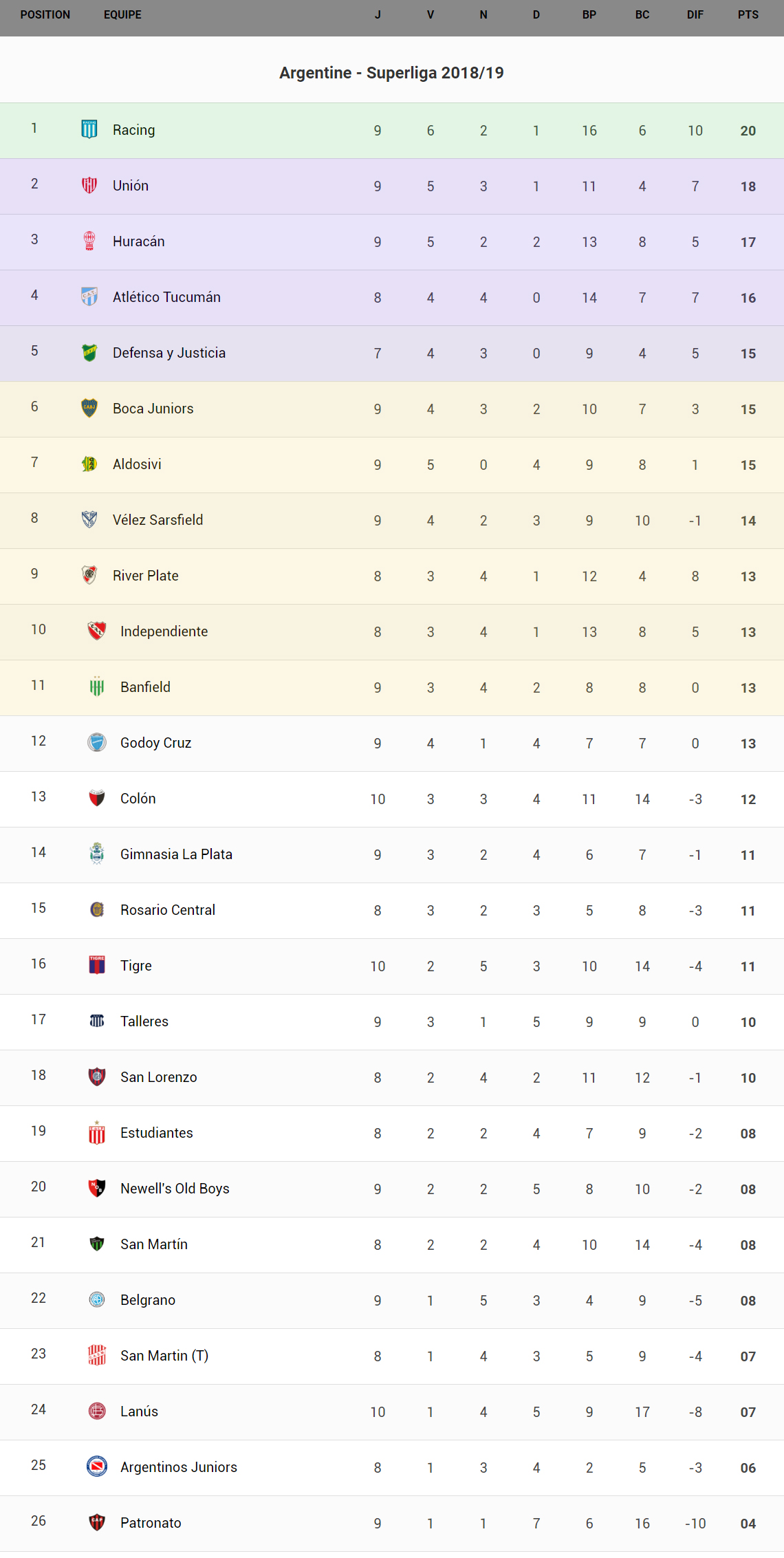Click the Boca Juniors crest icon

point(89,408)
